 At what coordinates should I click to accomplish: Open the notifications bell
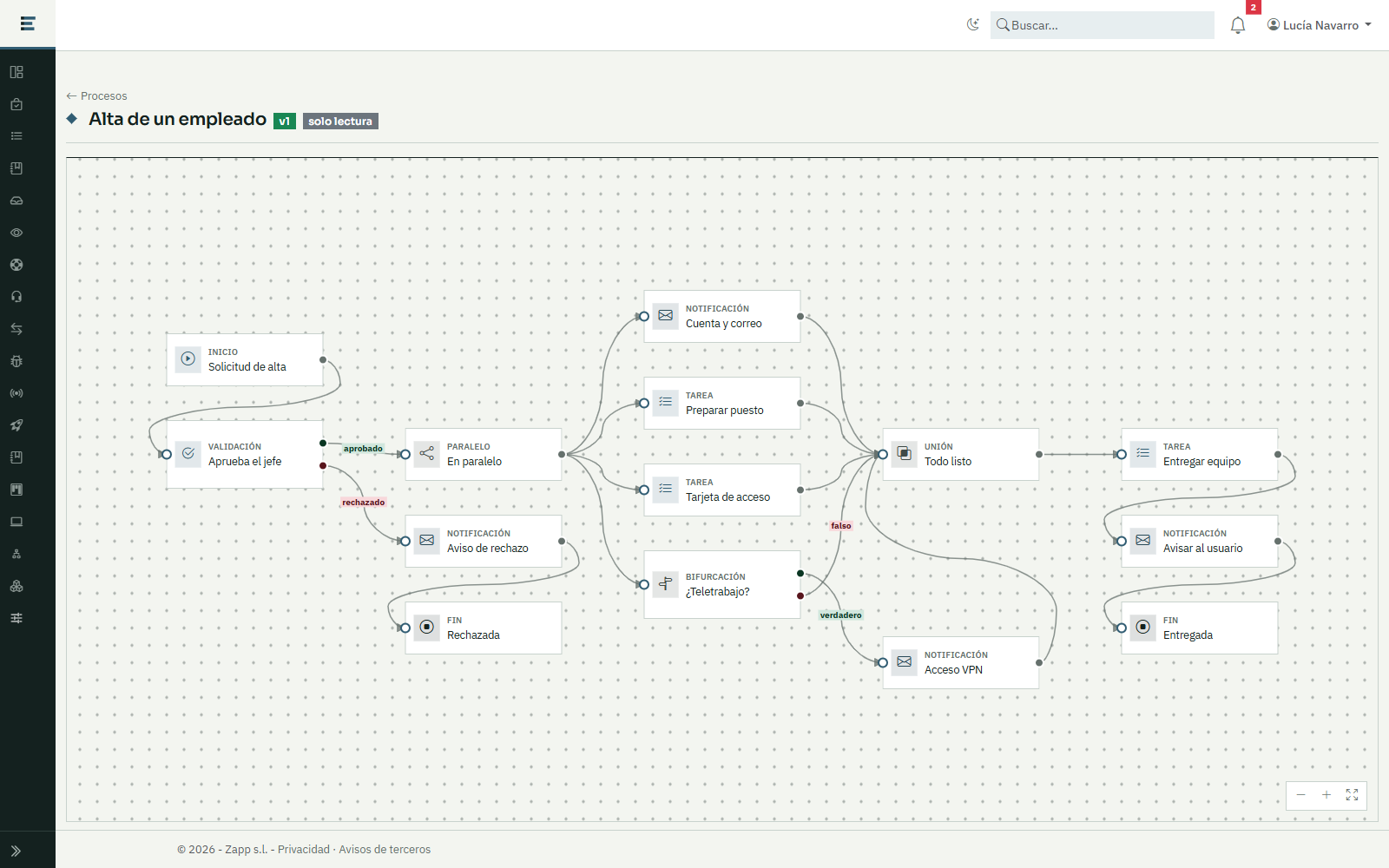1238,25
